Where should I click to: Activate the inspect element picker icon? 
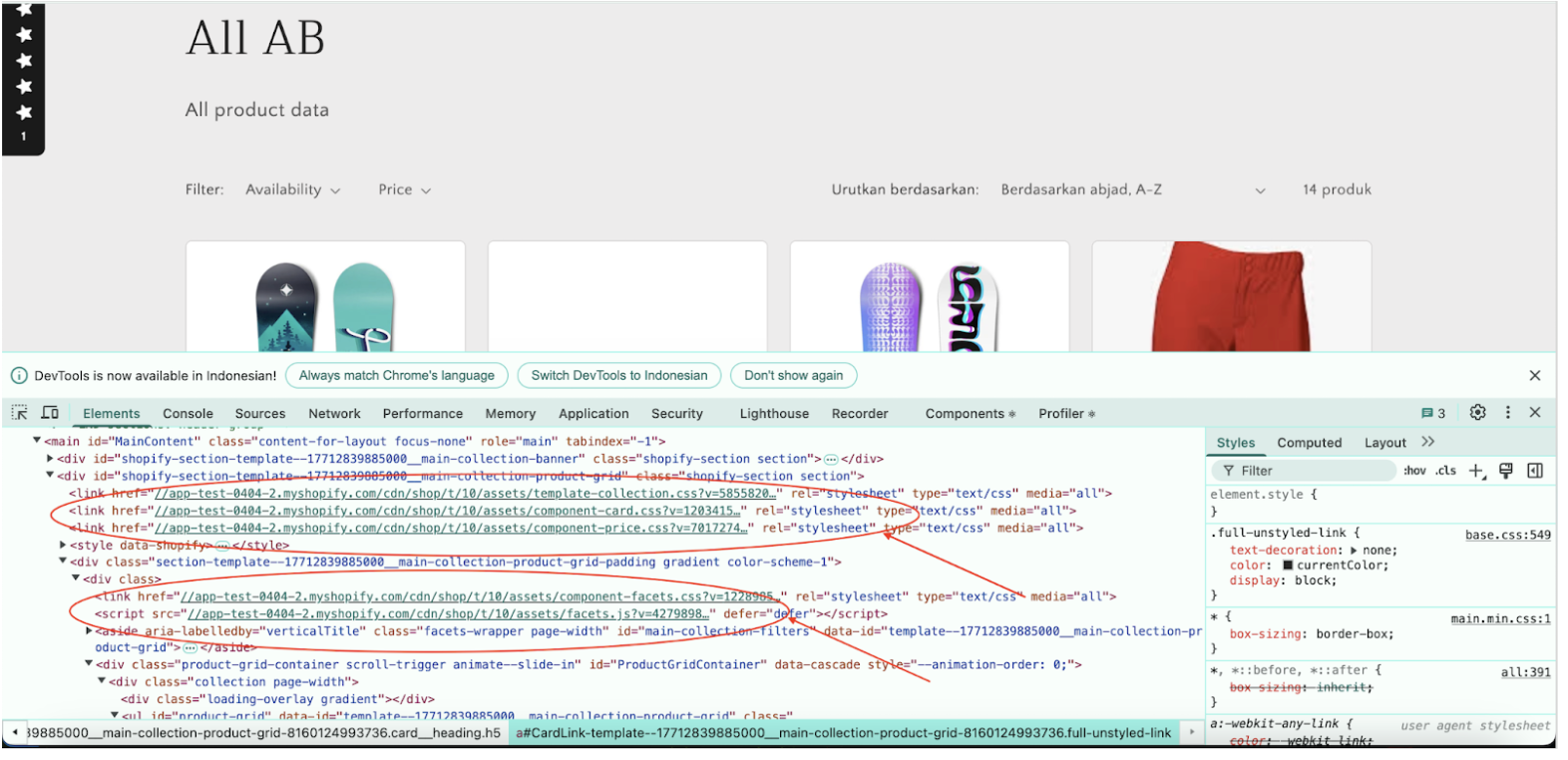[x=19, y=413]
